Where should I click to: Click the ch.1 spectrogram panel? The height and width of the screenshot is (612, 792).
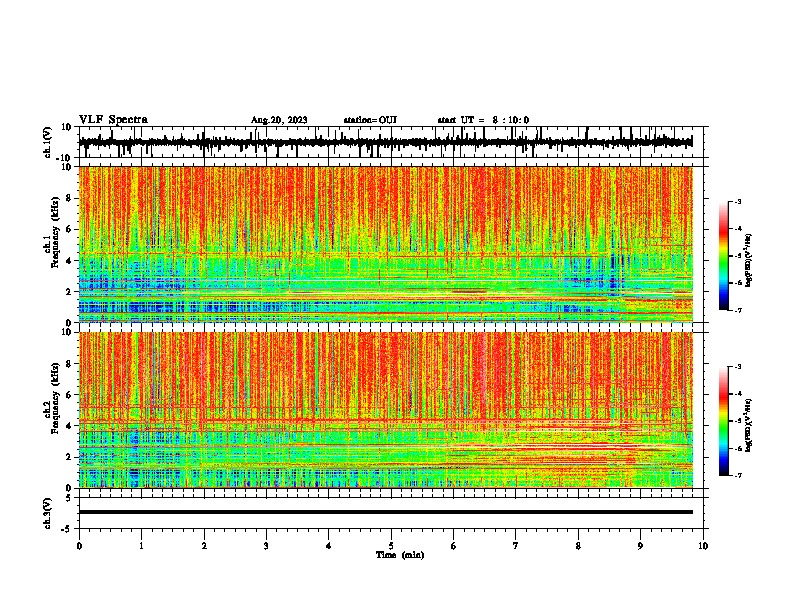386,244
